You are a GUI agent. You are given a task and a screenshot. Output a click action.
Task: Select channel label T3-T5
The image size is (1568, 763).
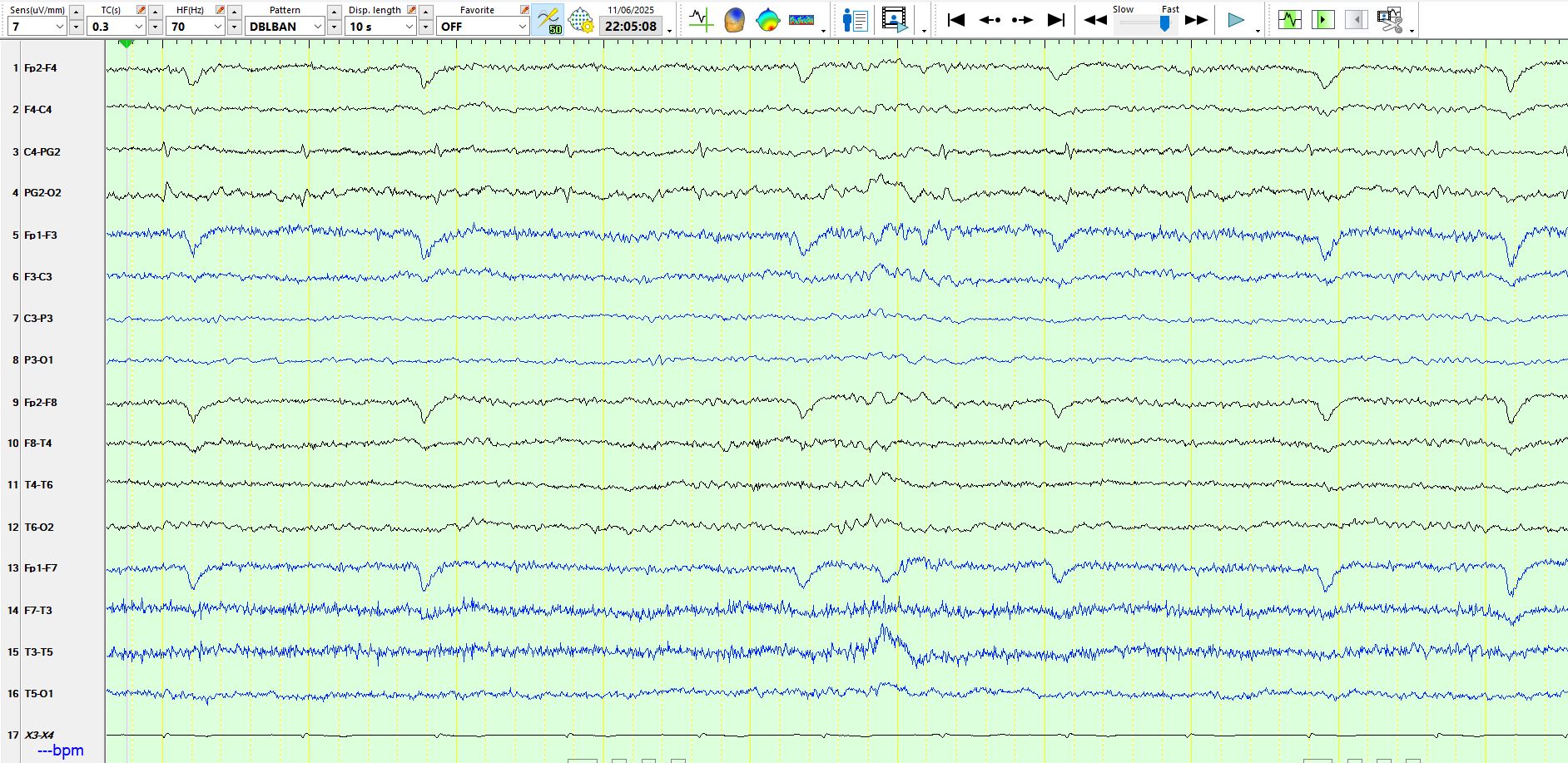point(38,652)
